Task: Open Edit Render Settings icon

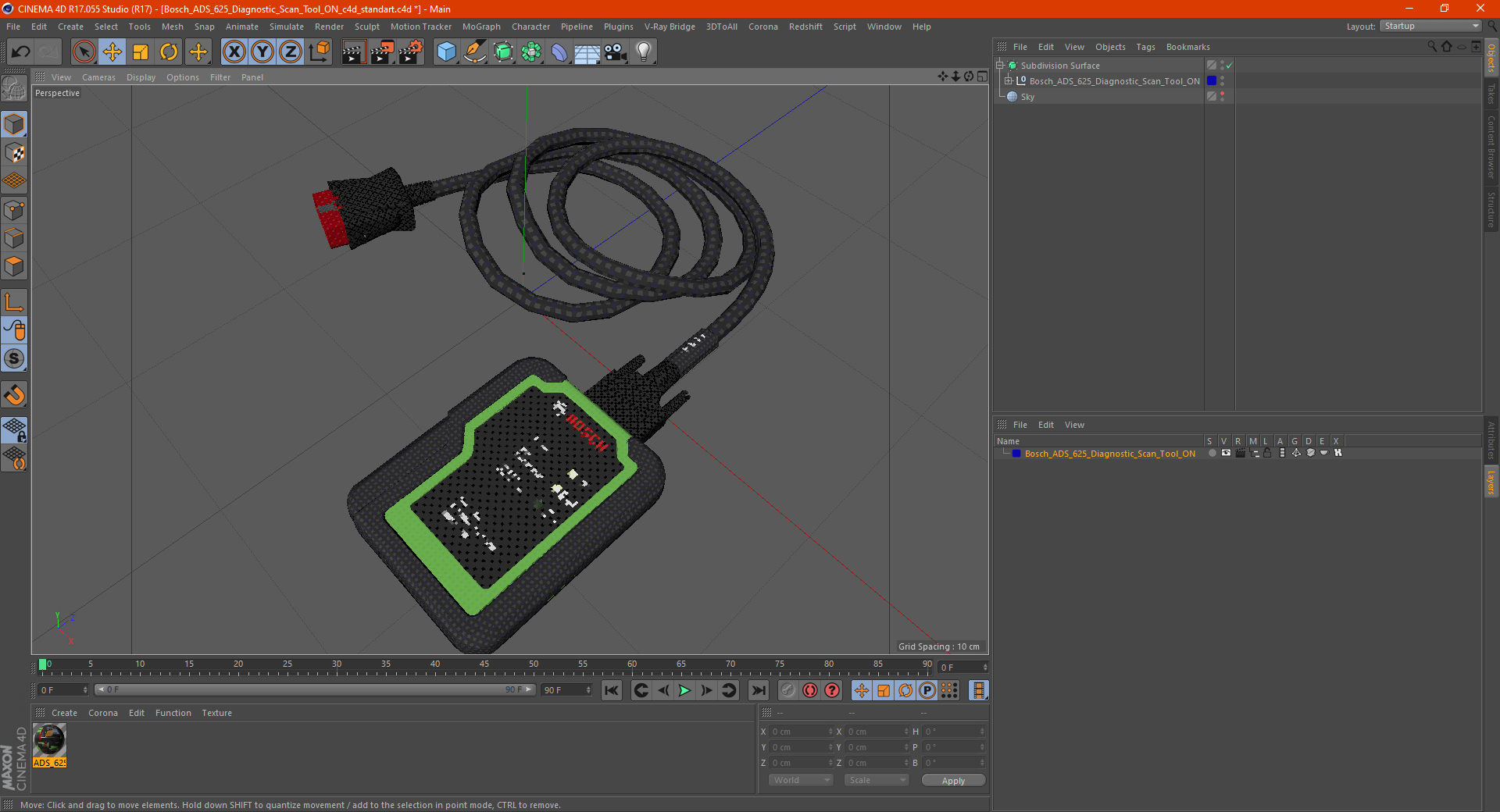Action: point(411,52)
